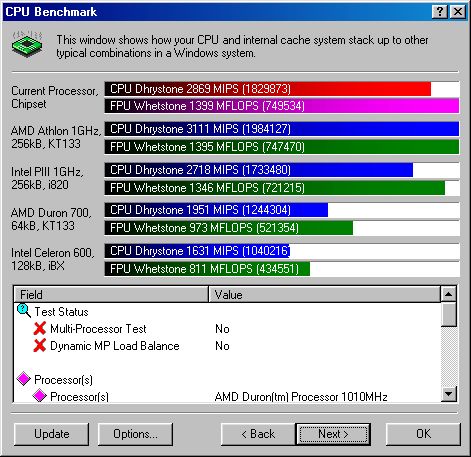Click the CPU Benchmark title bar text
471x457 pixels.
tap(51, 12)
